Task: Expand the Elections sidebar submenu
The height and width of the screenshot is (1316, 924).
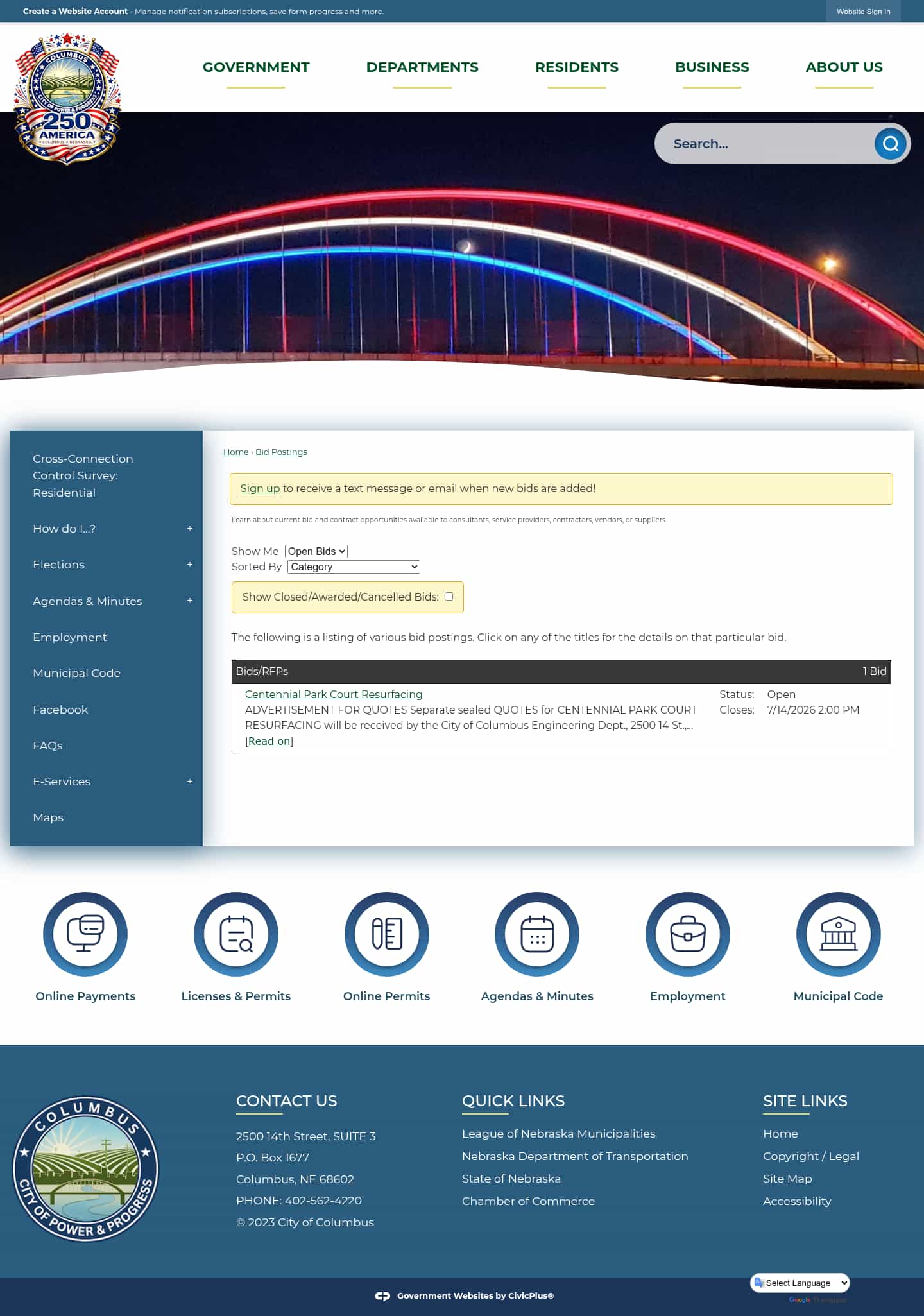Action: click(189, 565)
